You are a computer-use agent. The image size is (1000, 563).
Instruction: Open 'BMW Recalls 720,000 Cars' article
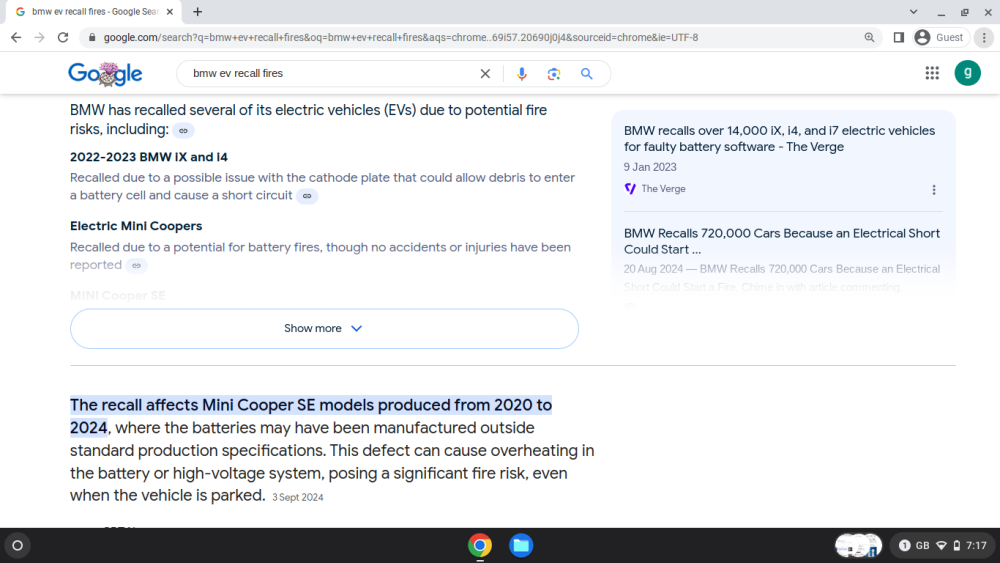(x=782, y=241)
